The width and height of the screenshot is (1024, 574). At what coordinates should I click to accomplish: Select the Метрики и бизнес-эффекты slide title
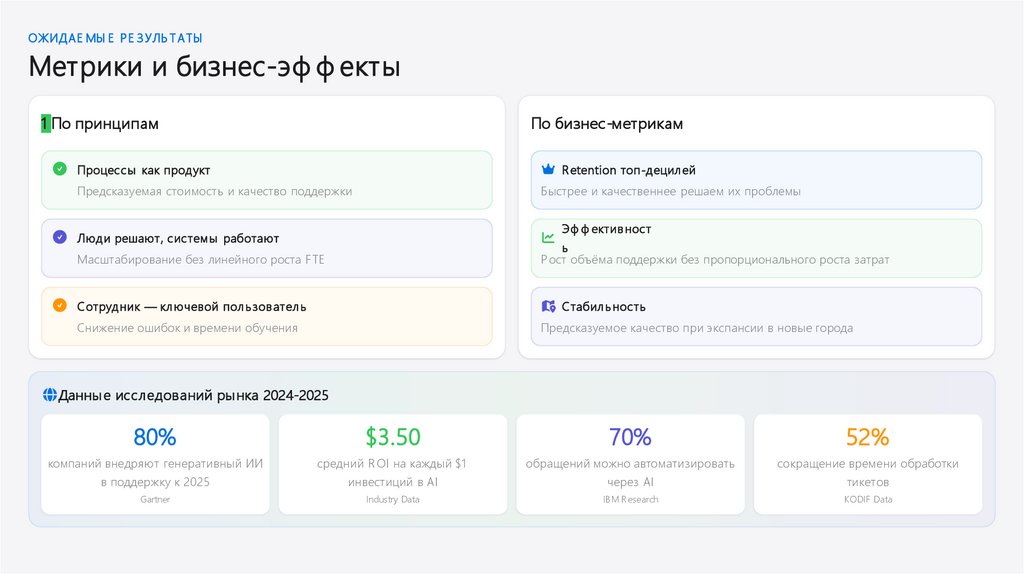[x=214, y=67]
